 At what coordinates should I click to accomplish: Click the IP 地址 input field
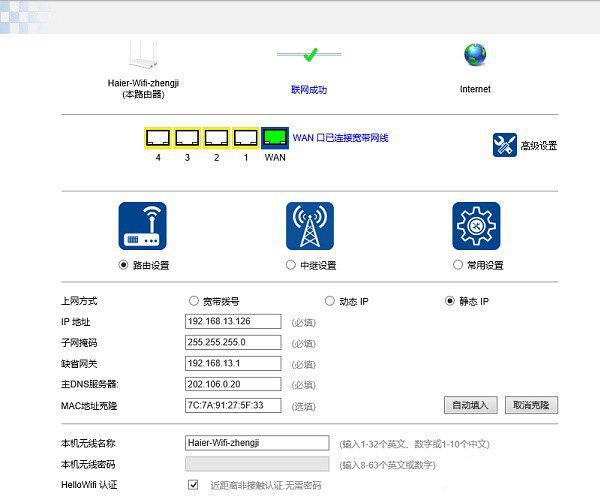[235, 321]
